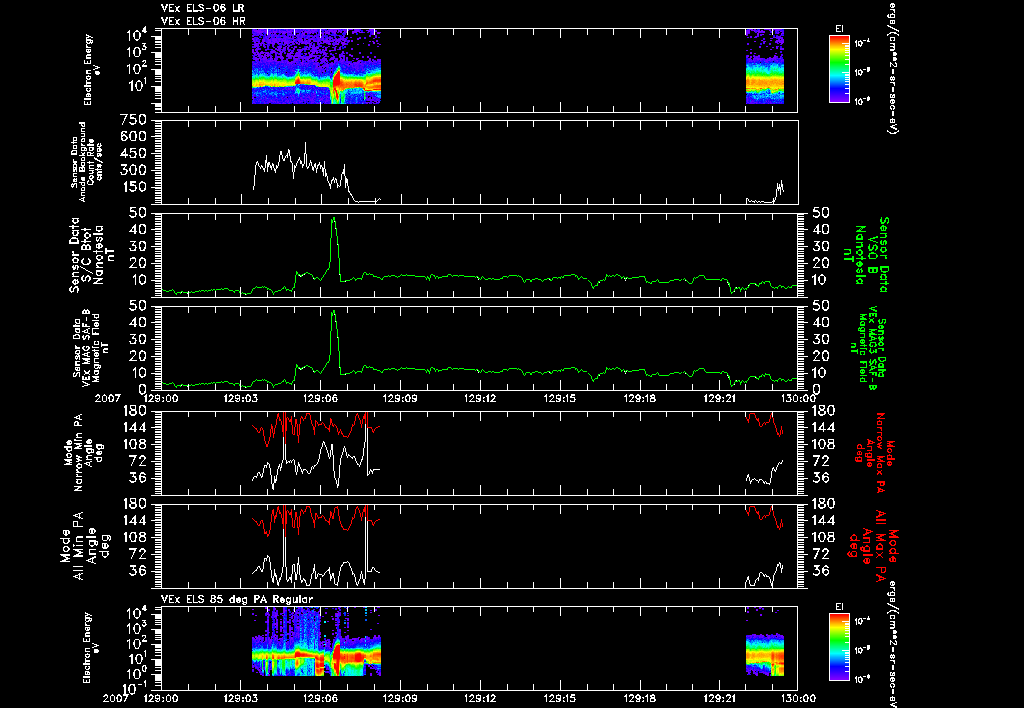This screenshot has width=1024, height=708.
Task: Click the 129:06 tick label on bottom axis
Action: (321, 698)
